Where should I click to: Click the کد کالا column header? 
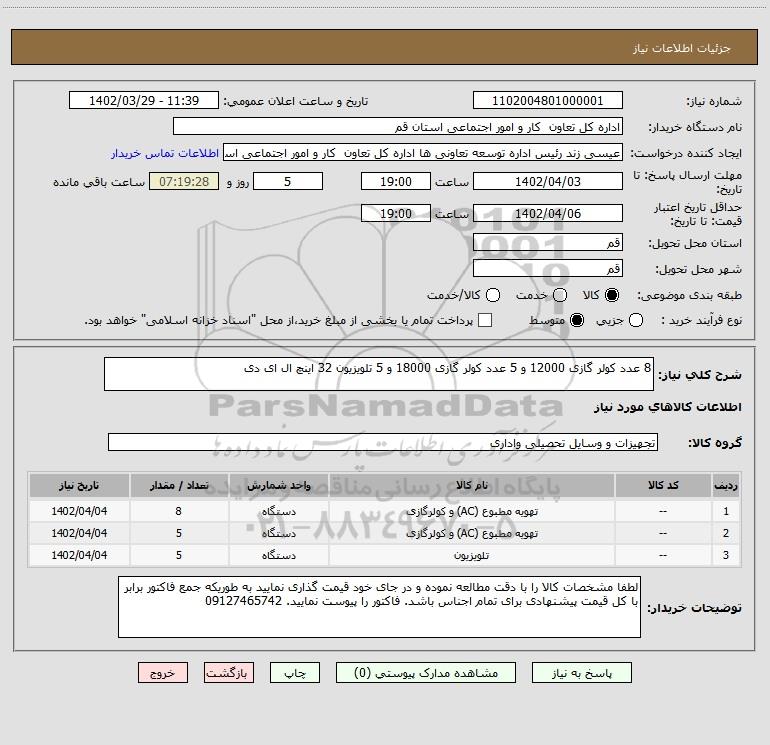click(x=663, y=485)
